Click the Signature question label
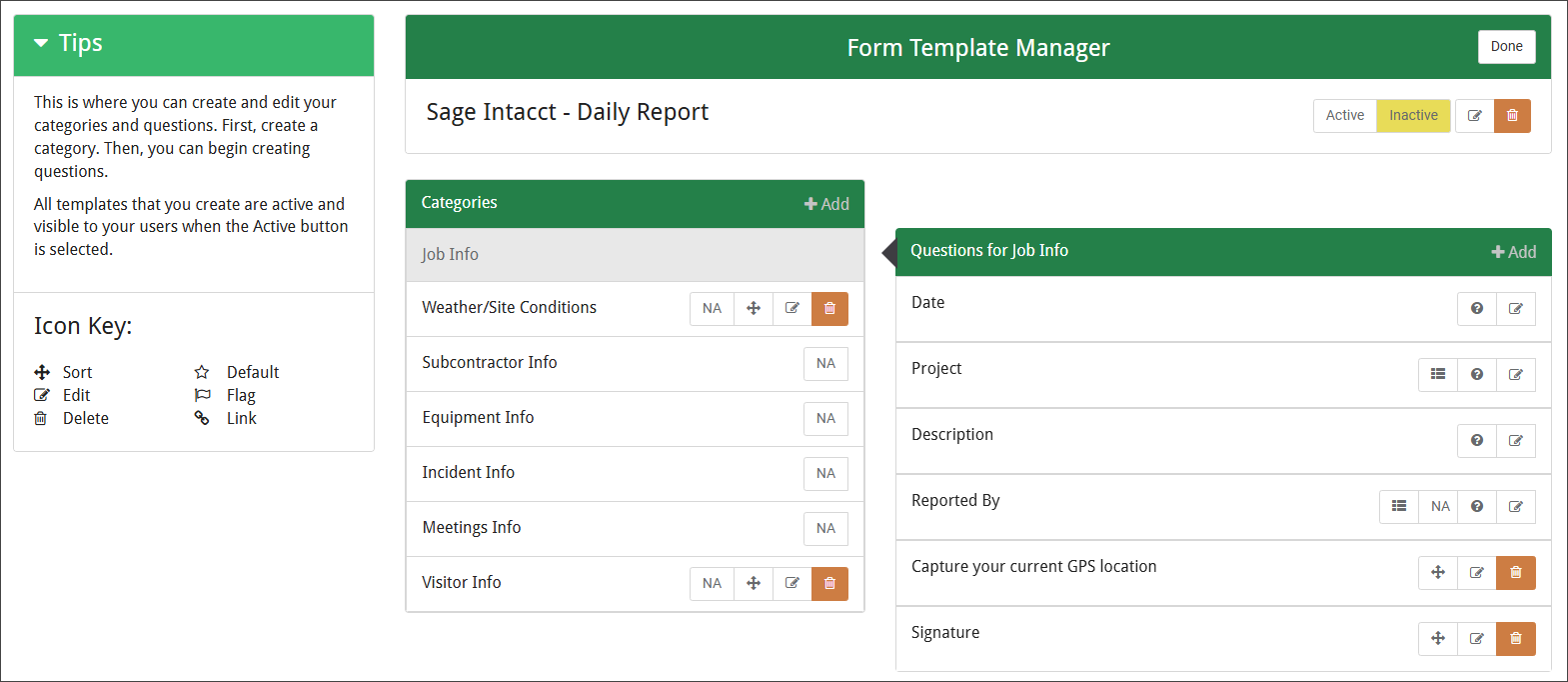1568x682 pixels. pyautogui.click(x=945, y=633)
